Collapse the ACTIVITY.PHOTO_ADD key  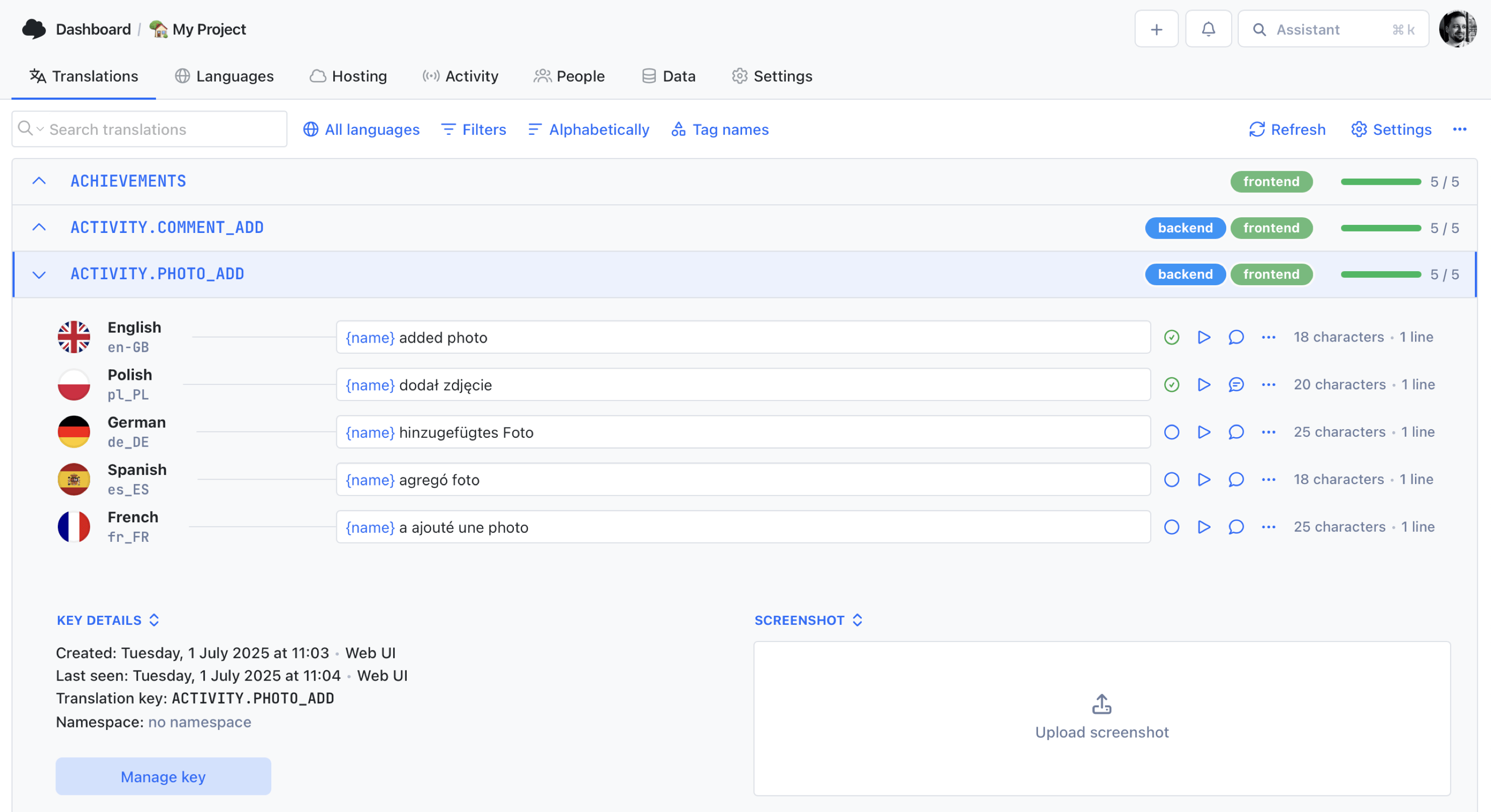39,274
